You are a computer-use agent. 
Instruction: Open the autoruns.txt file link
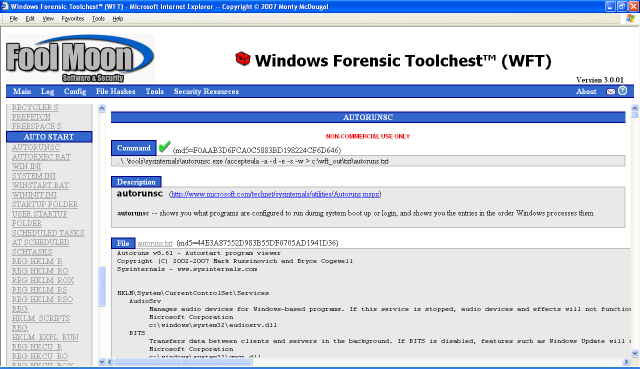click(155, 243)
